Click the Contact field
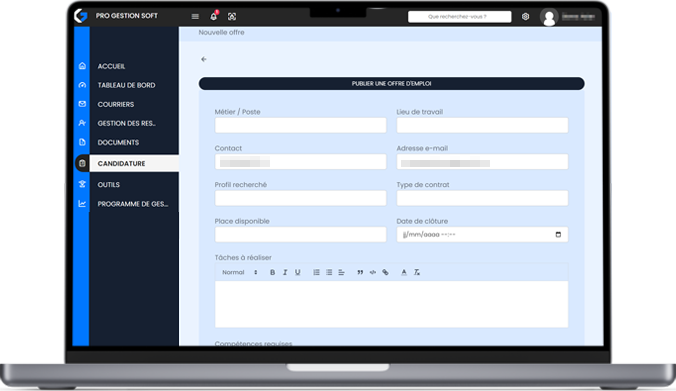The image size is (676, 391). point(300,162)
